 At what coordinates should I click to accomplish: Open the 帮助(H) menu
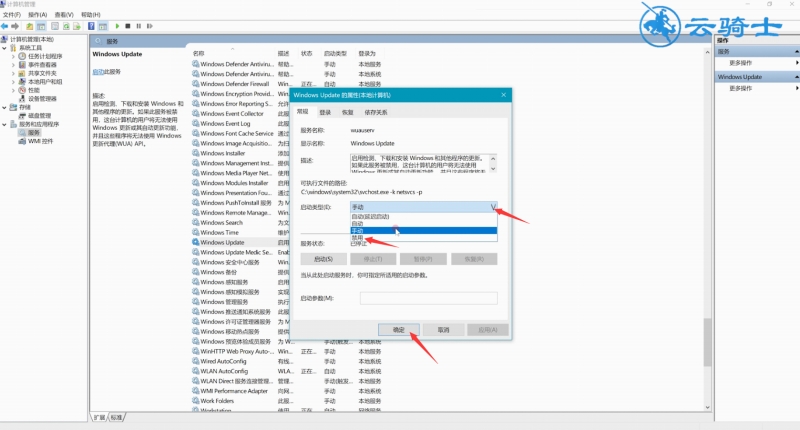tap(91, 15)
